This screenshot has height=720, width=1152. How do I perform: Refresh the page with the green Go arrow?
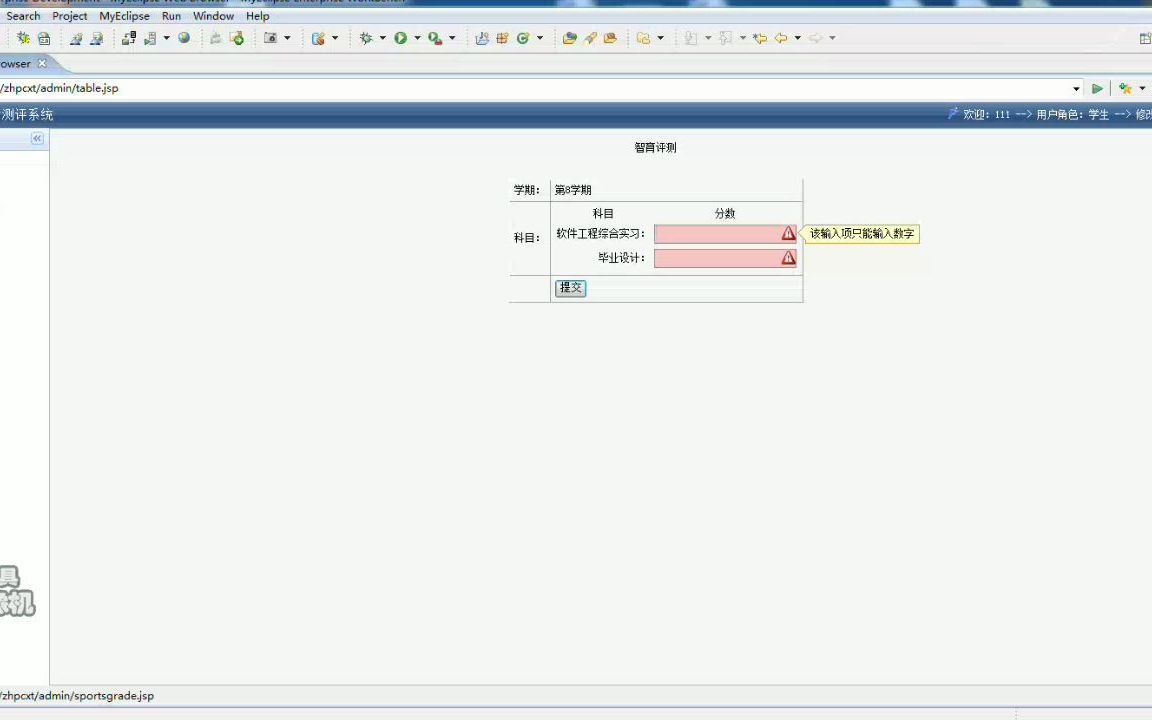[x=1097, y=88]
